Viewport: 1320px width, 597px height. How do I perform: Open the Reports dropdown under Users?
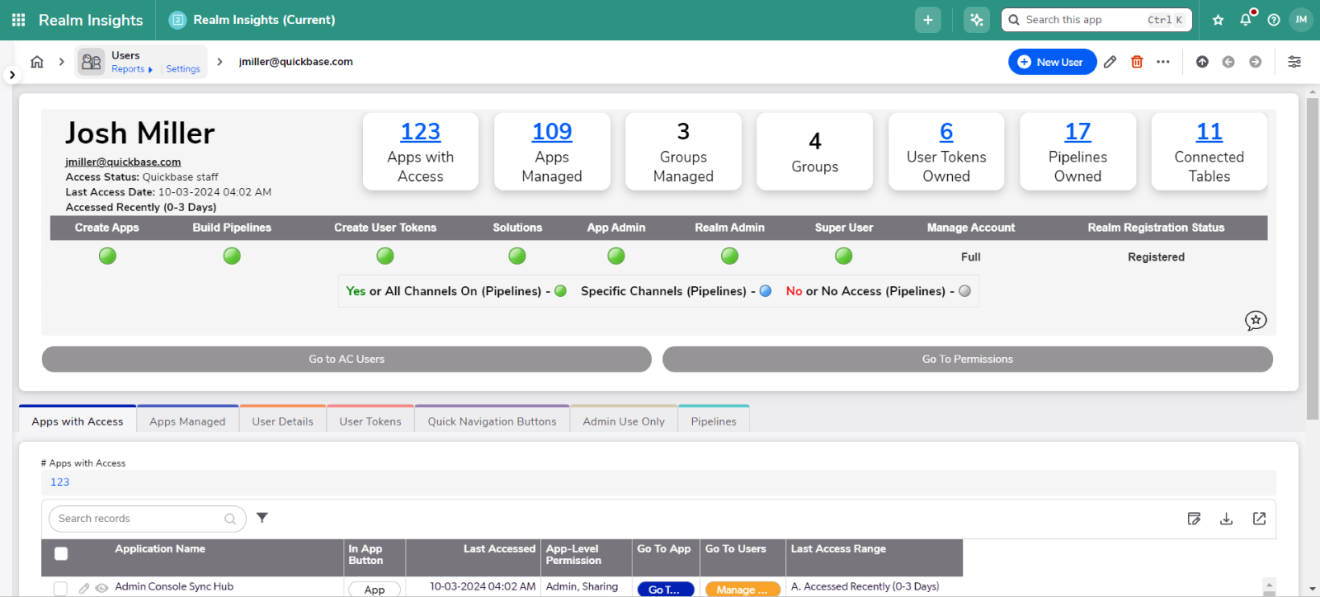(130, 69)
